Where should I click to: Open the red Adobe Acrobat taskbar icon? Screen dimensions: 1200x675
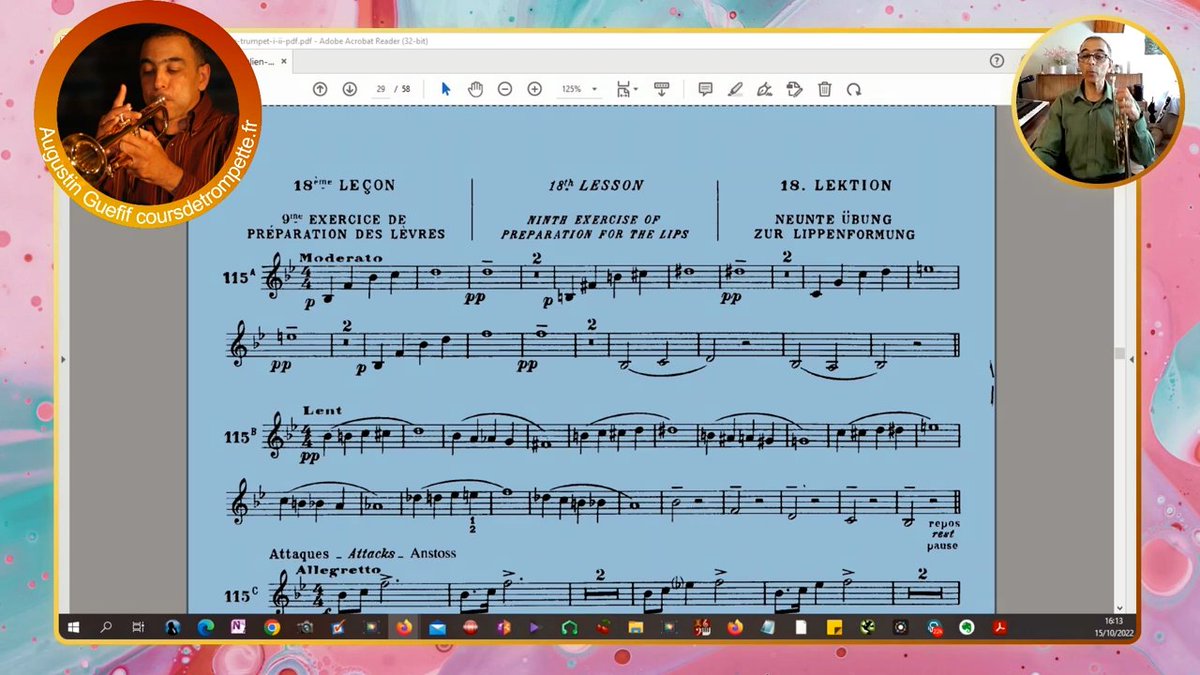[998, 628]
